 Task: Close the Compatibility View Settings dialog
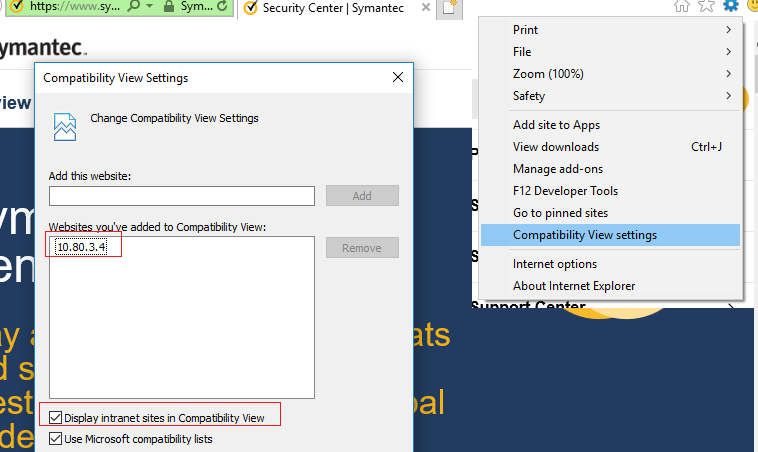click(x=398, y=77)
